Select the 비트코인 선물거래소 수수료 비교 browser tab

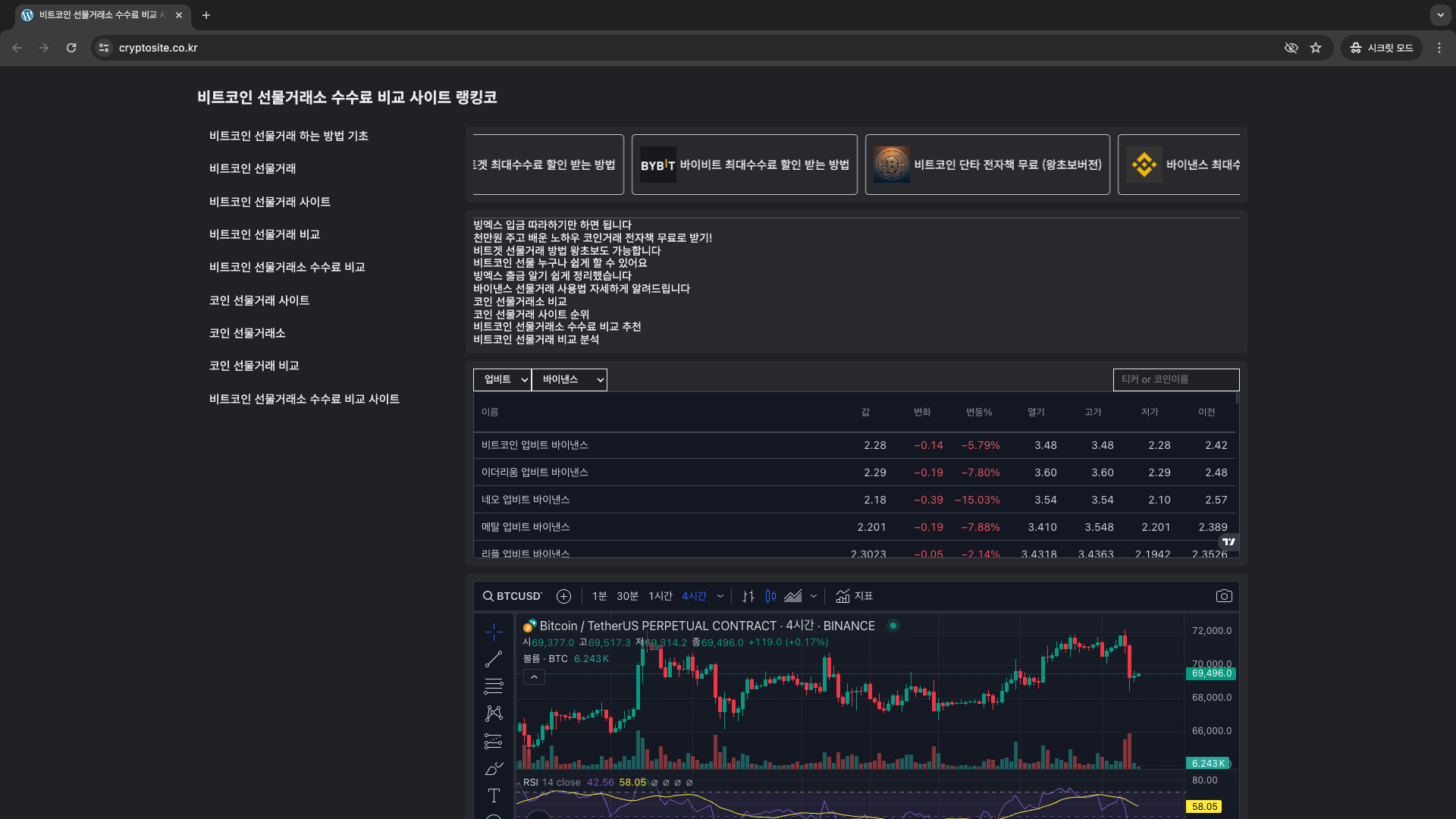(x=99, y=15)
